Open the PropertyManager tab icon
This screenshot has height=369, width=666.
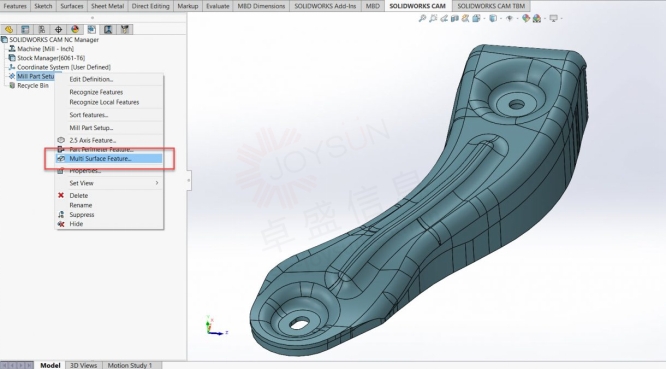click(25, 29)
